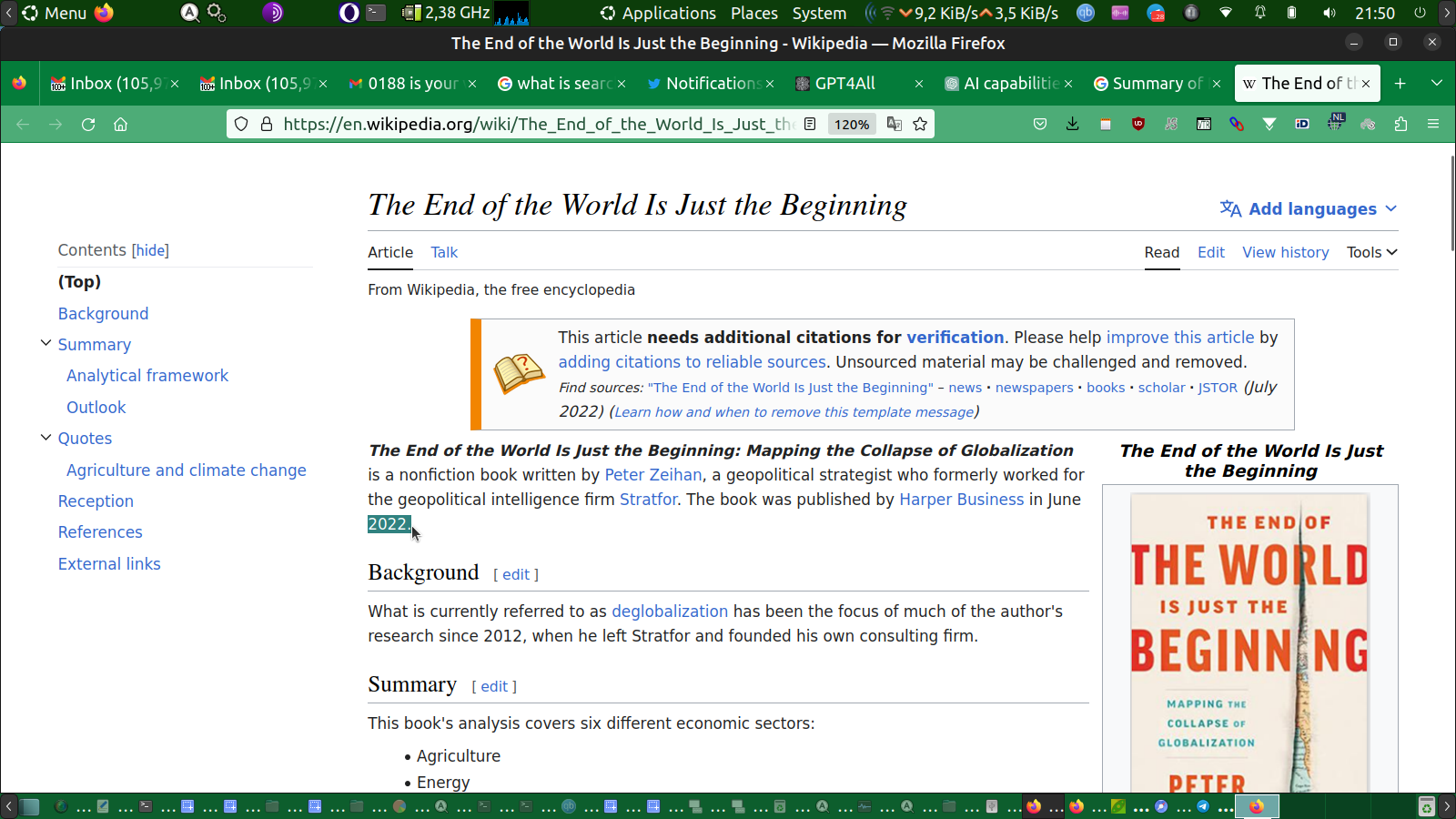Open Edit tab of the article
Viewport: 1456px width, 819px height.
pos(1210,252)
